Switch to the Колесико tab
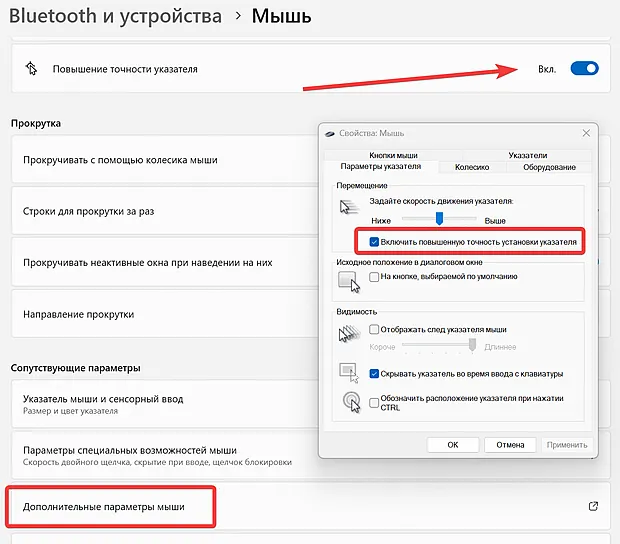620x544 pixels. (472, 167)
